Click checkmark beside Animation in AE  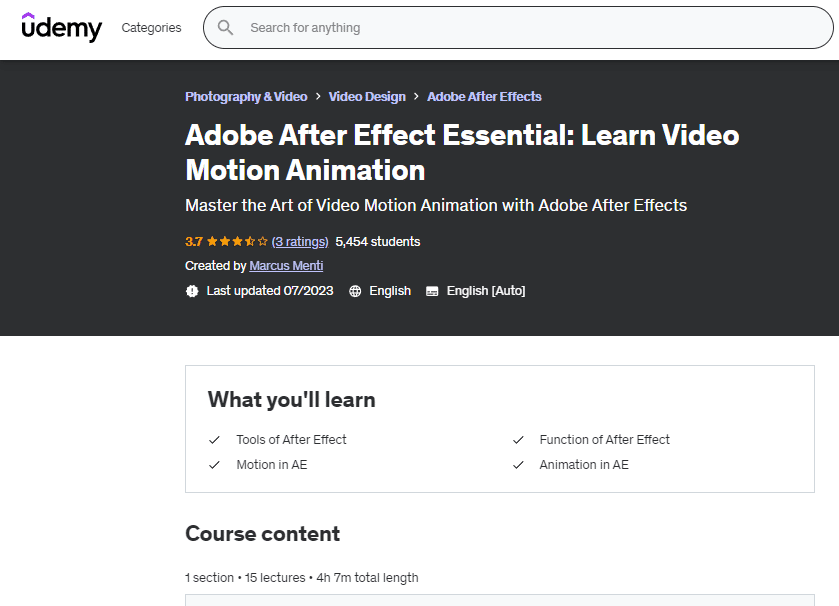point(518,465)
